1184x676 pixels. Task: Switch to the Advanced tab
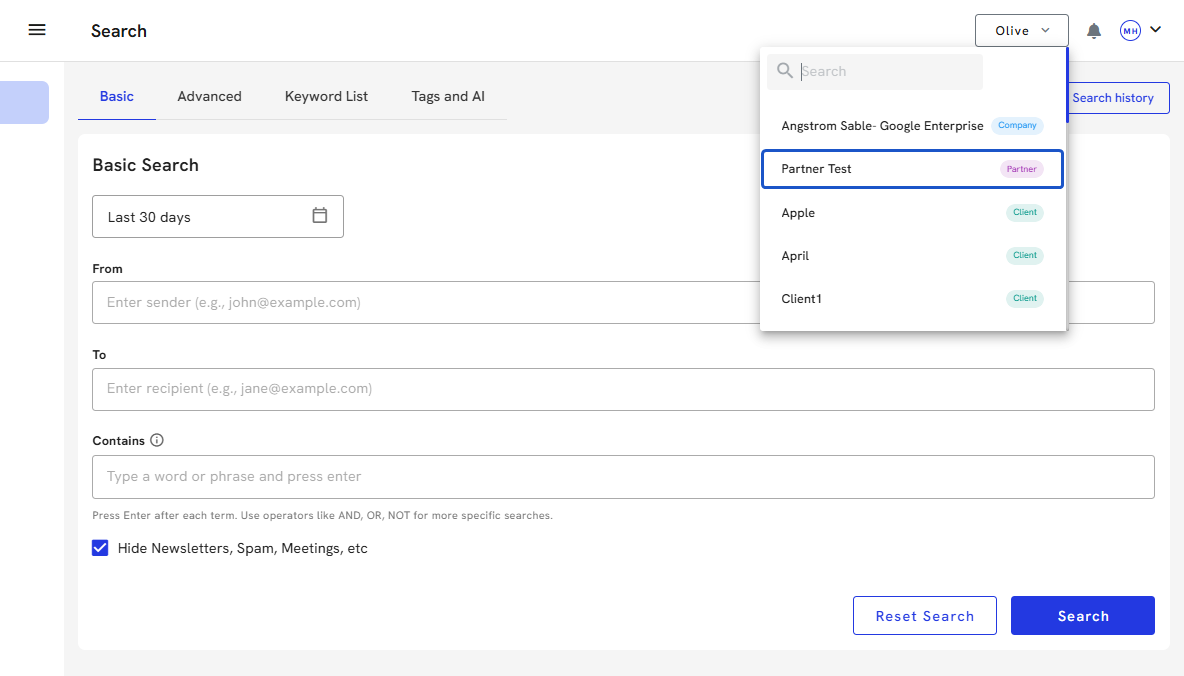point(209,97)
